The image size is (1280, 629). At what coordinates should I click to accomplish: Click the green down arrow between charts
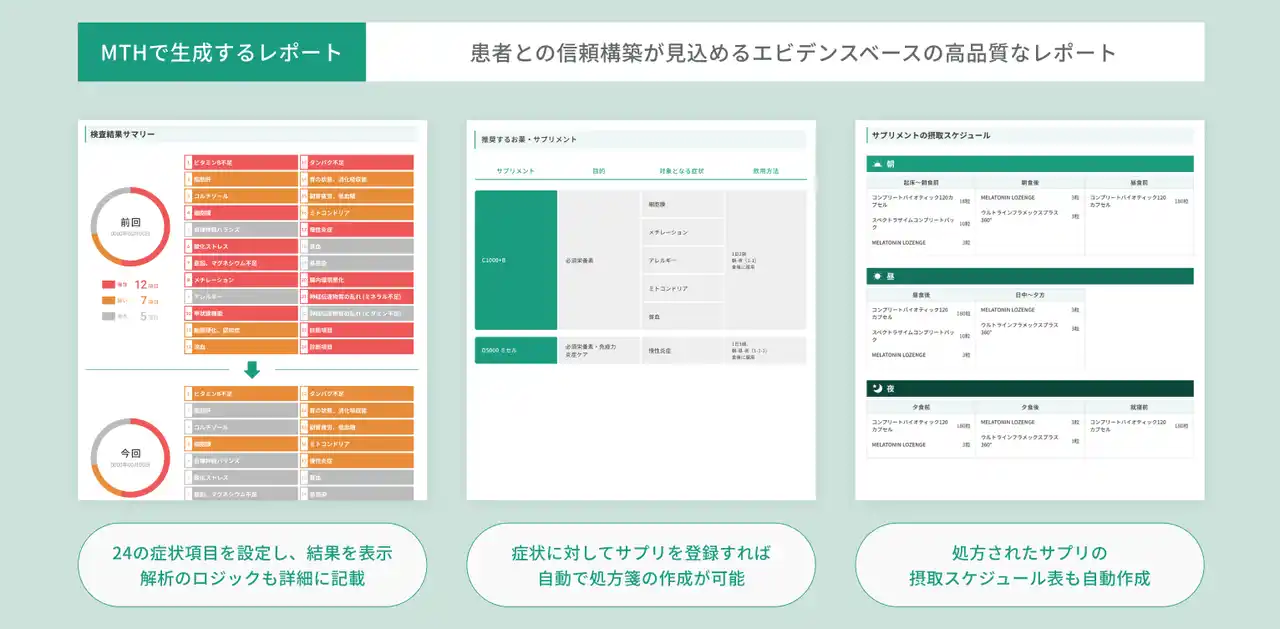252,369
